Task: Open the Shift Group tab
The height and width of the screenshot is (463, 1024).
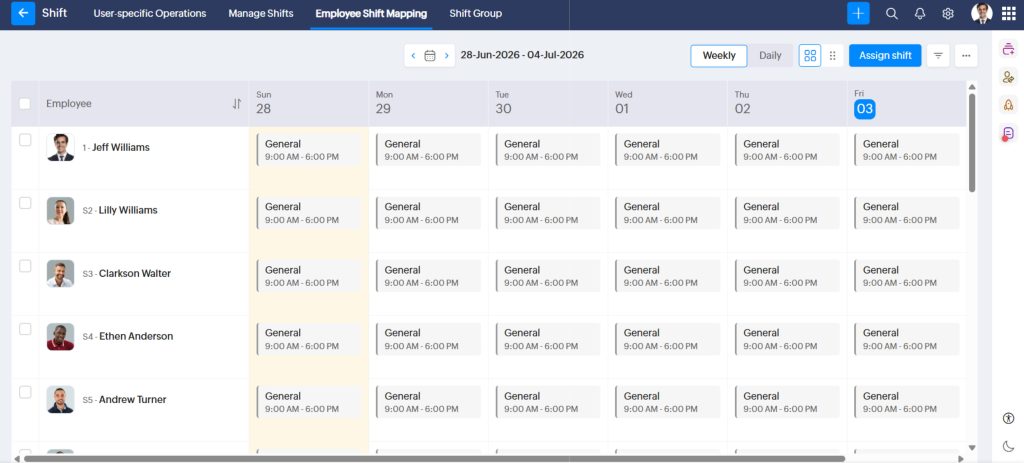Action: (x=475, y=13)
